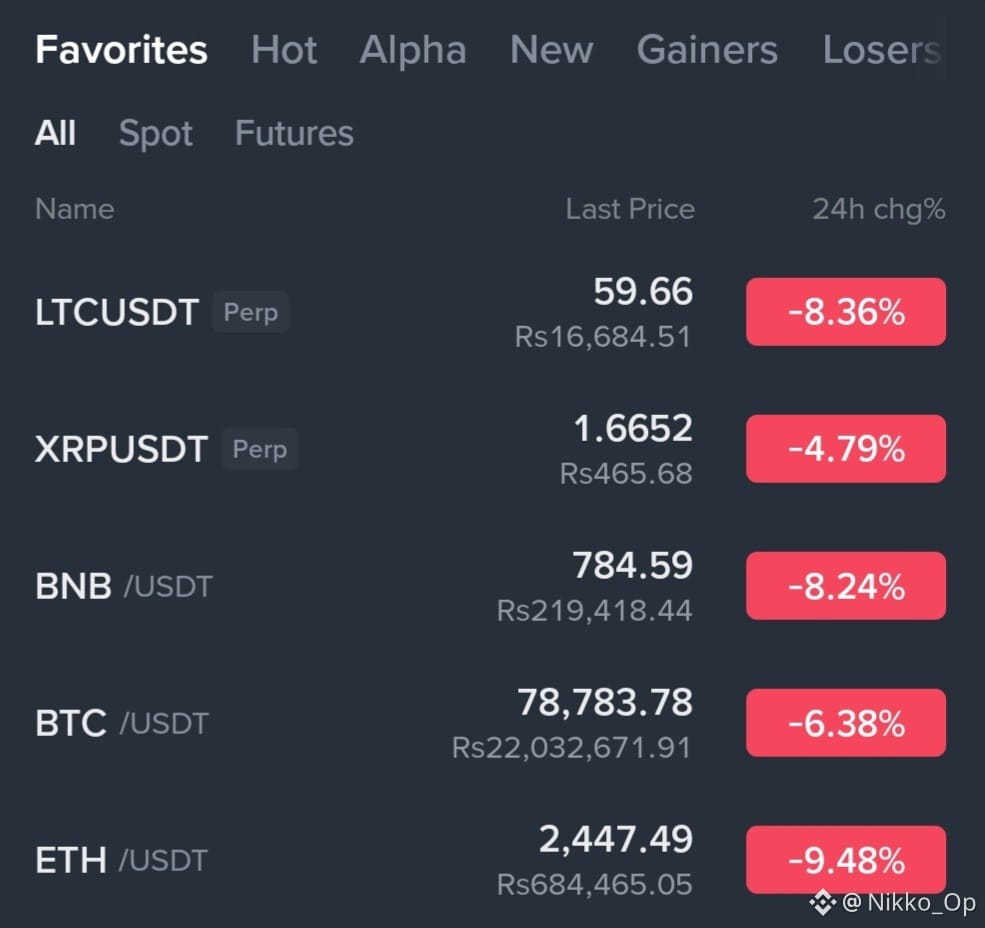The height and width of the screenshot is (928, 985).
Task: Open the Alpha tab
Action: 413,50
